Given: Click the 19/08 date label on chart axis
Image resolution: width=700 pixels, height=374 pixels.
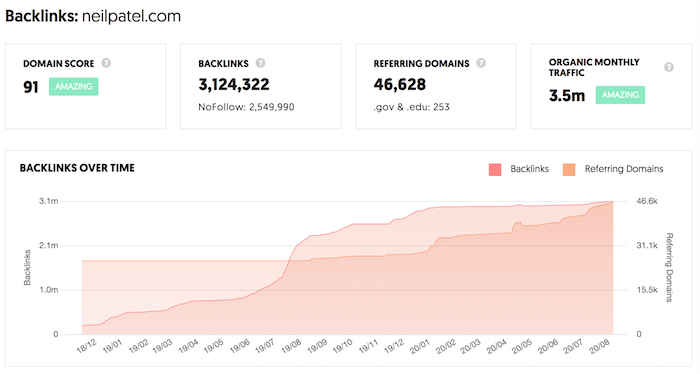Looking at the screenshot, I should coord(291,346).
